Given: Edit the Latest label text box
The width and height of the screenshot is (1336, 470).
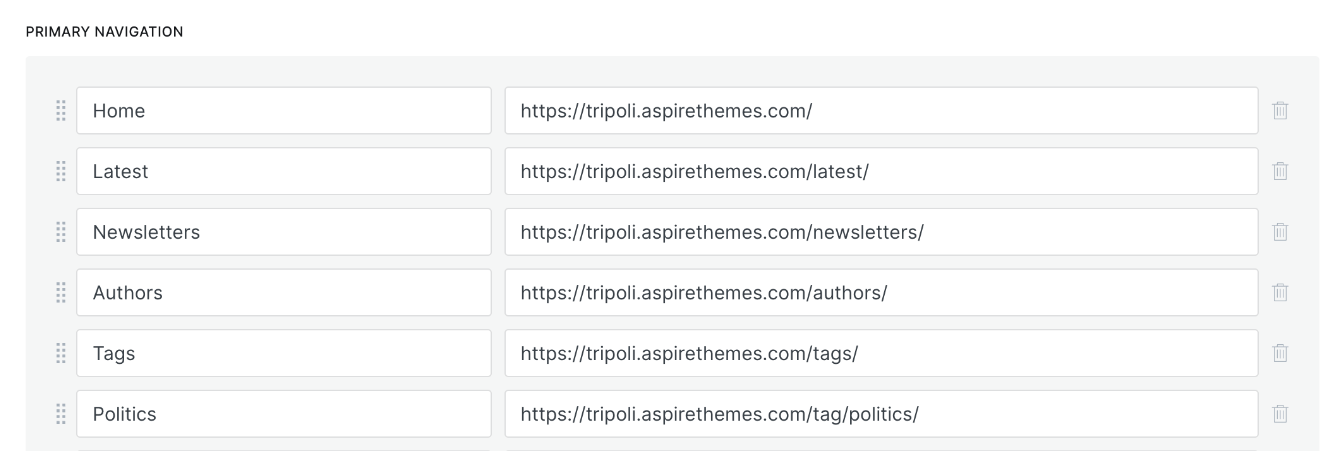Looking at the screenshot, I should 283,171.
